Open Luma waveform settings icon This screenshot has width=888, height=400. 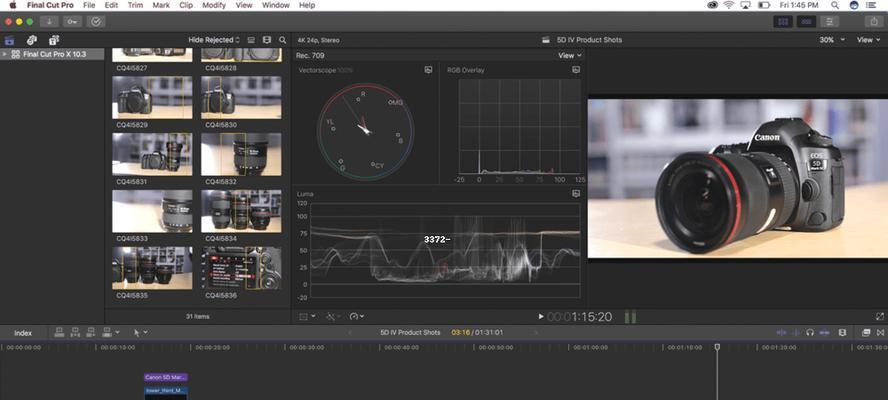click(x=576, y=194)
